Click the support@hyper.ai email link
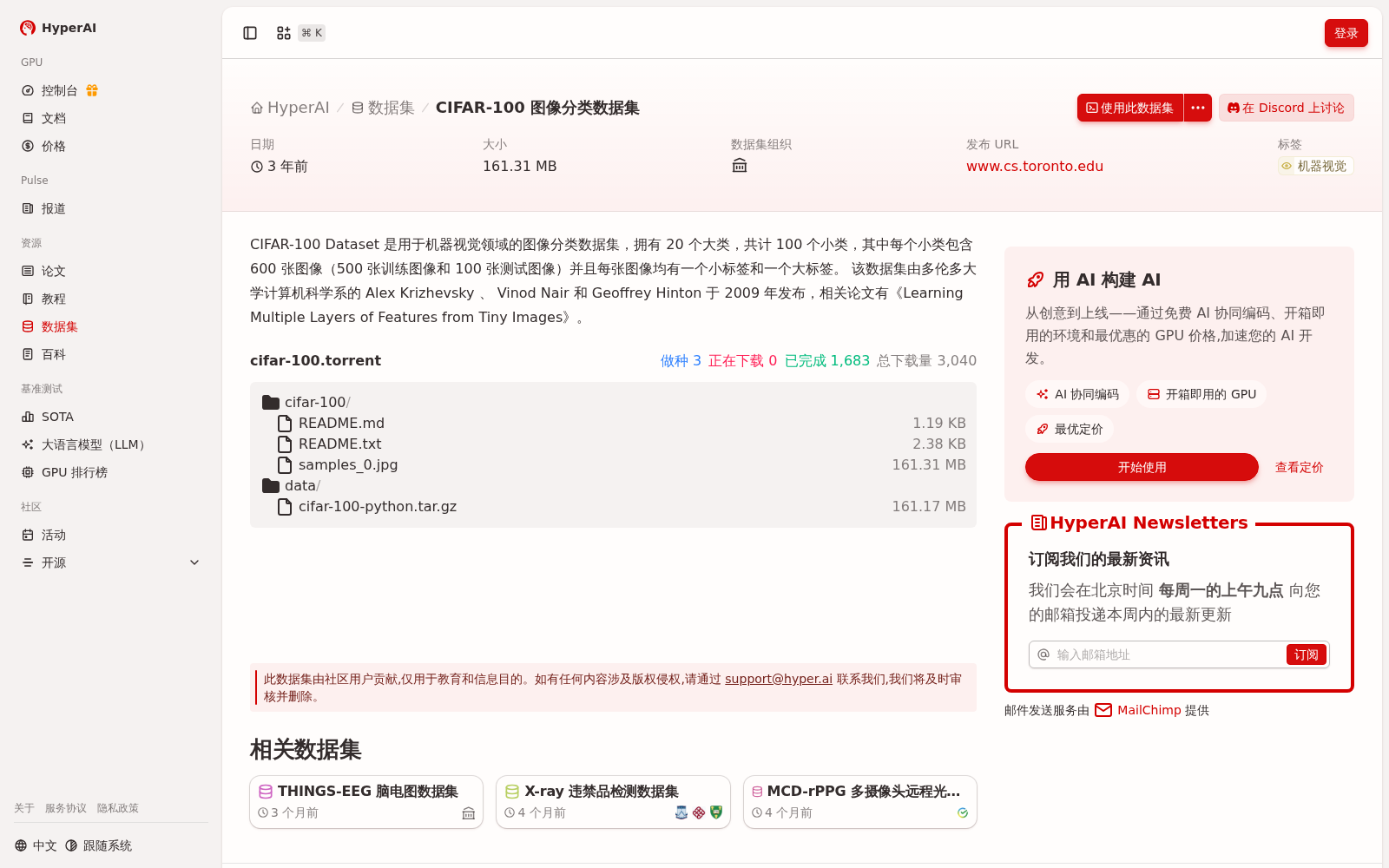This screenshot has width=1389, height=868. (x=779, y=679)
